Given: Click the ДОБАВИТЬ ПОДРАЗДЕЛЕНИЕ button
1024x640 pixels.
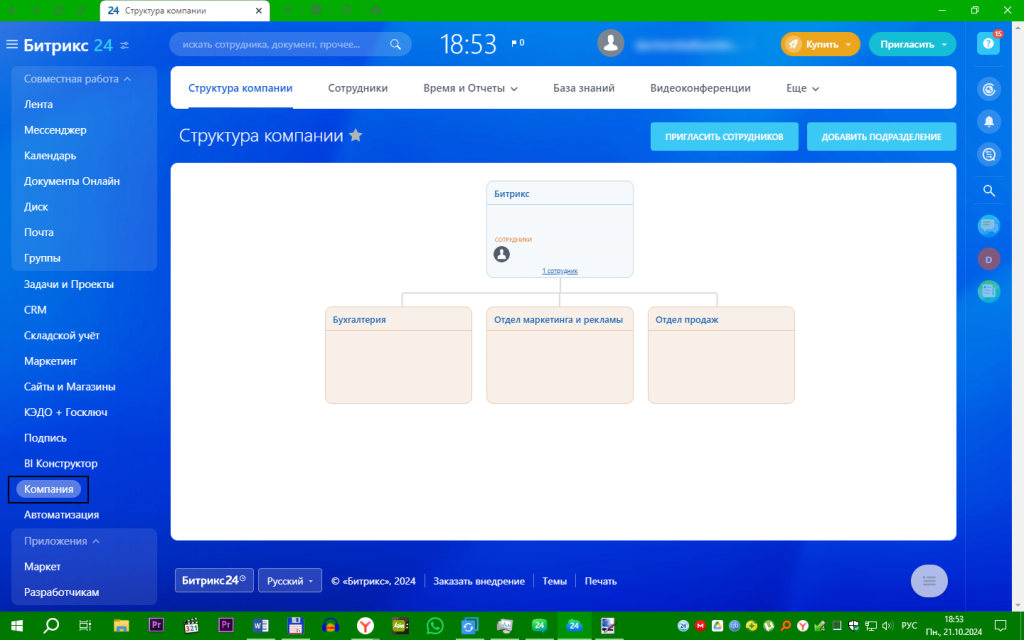Looking at the screenshot, I should pos(881,136).
